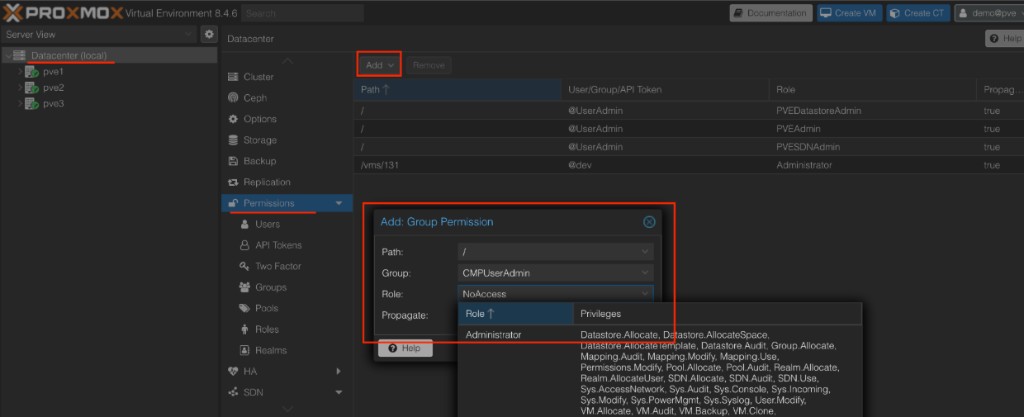This screenshot has height=417, width=1024.
Task: Click the pve3 node icon
Action: point(32,104)
